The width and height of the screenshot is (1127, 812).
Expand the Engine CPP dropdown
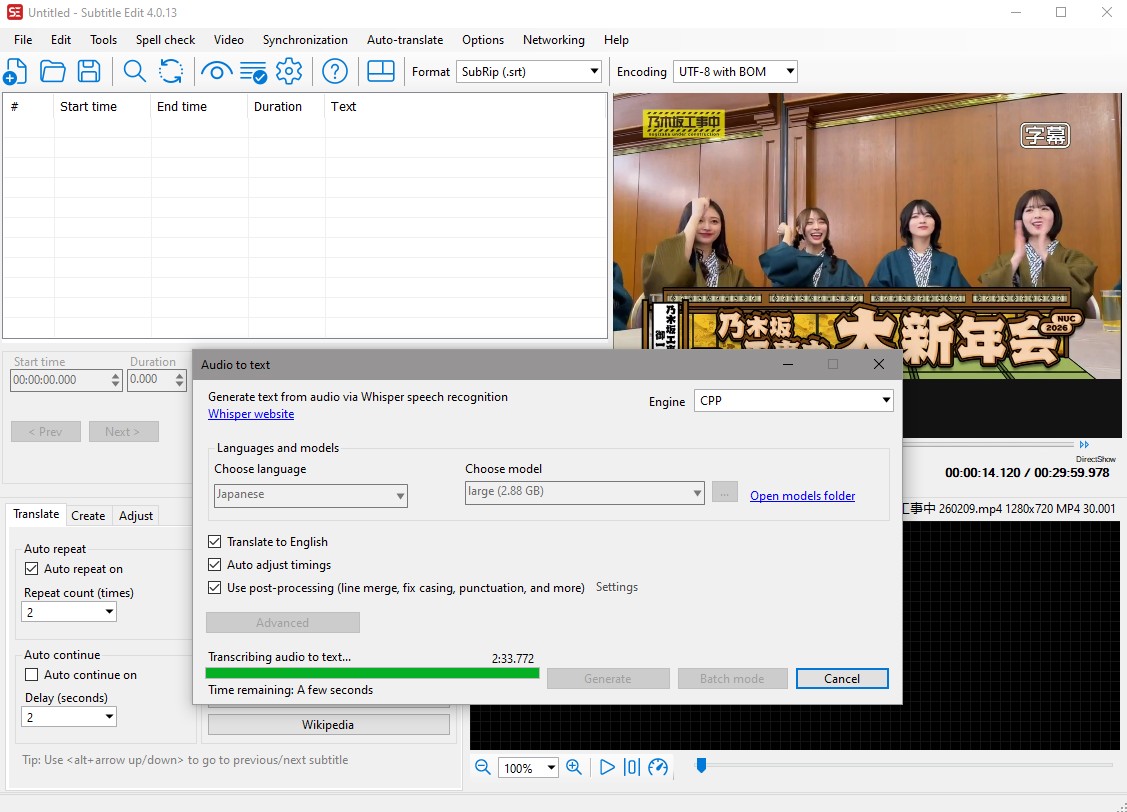pyautogui.click(x=793, y=401)
